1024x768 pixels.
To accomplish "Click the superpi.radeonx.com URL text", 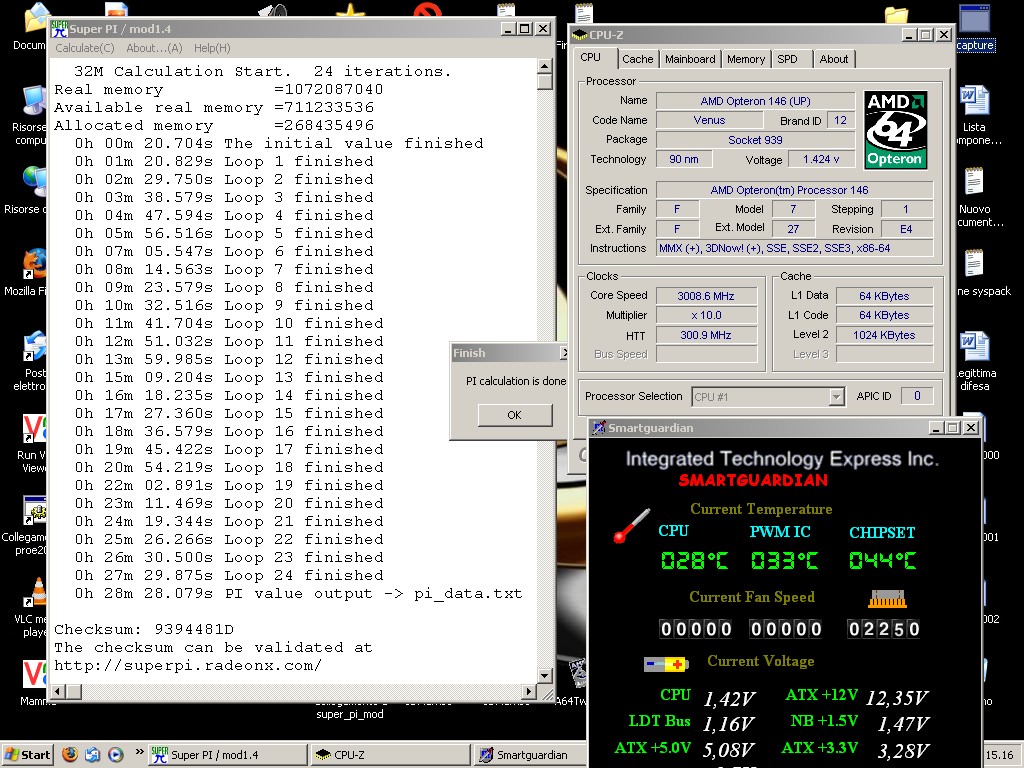I will coord(188,665).
